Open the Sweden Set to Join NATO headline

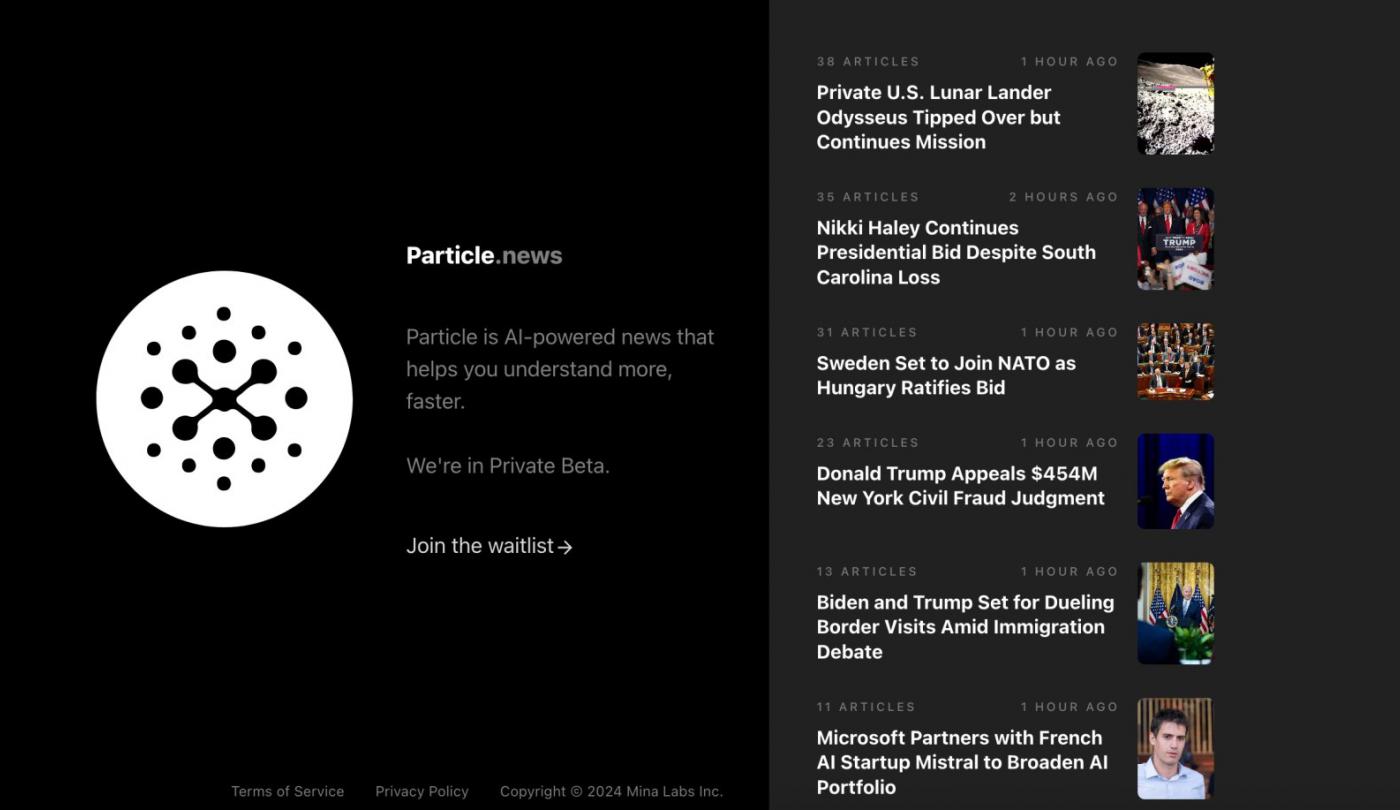(x=946, y=375)
